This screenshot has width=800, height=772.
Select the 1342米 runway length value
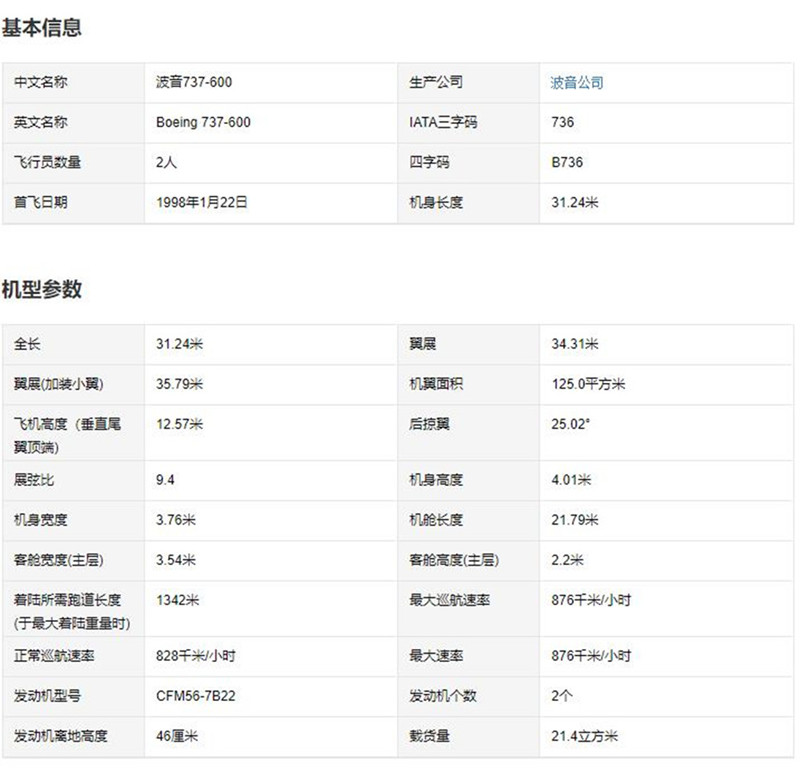click(178, 600)
